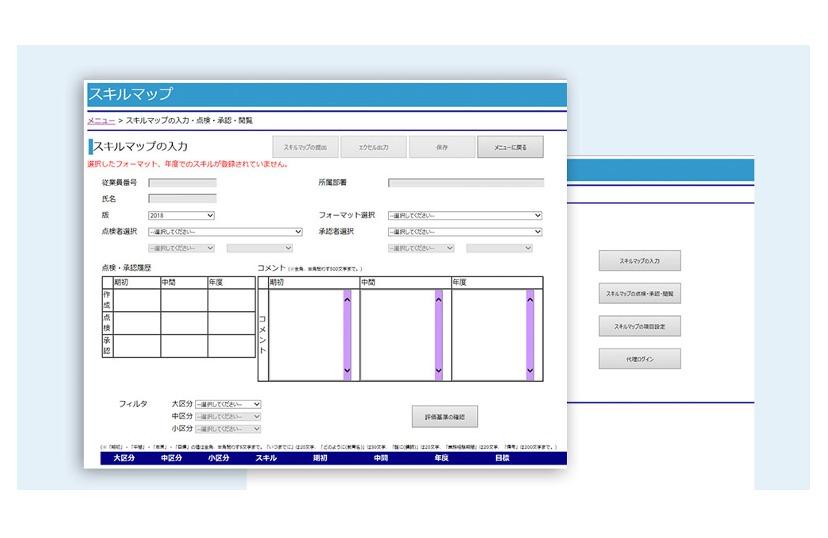828x538 pixels.
Task: Select the 代理ログイン menu button
Action: [639, 358]
